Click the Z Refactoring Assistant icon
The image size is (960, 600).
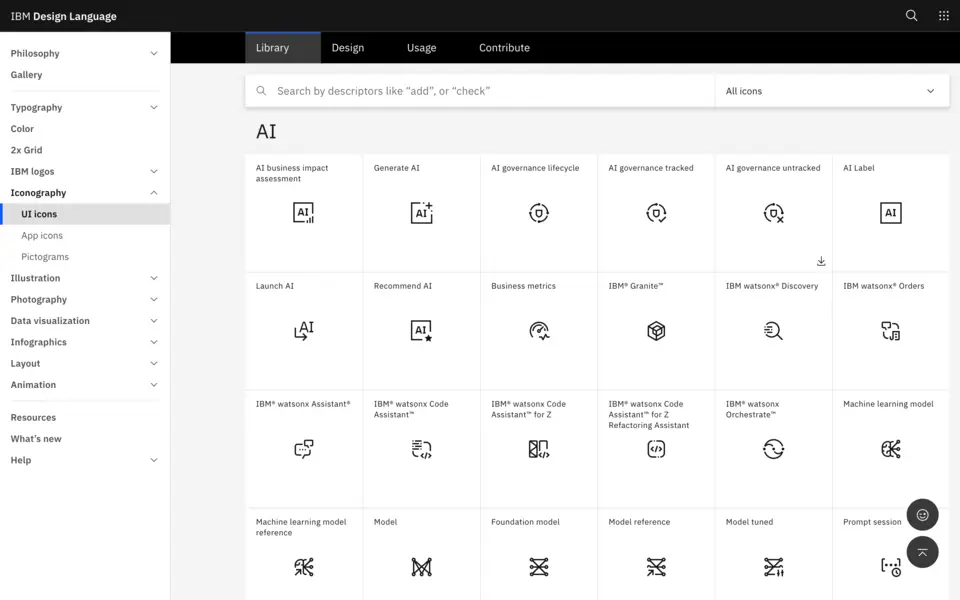click(656, 449)
